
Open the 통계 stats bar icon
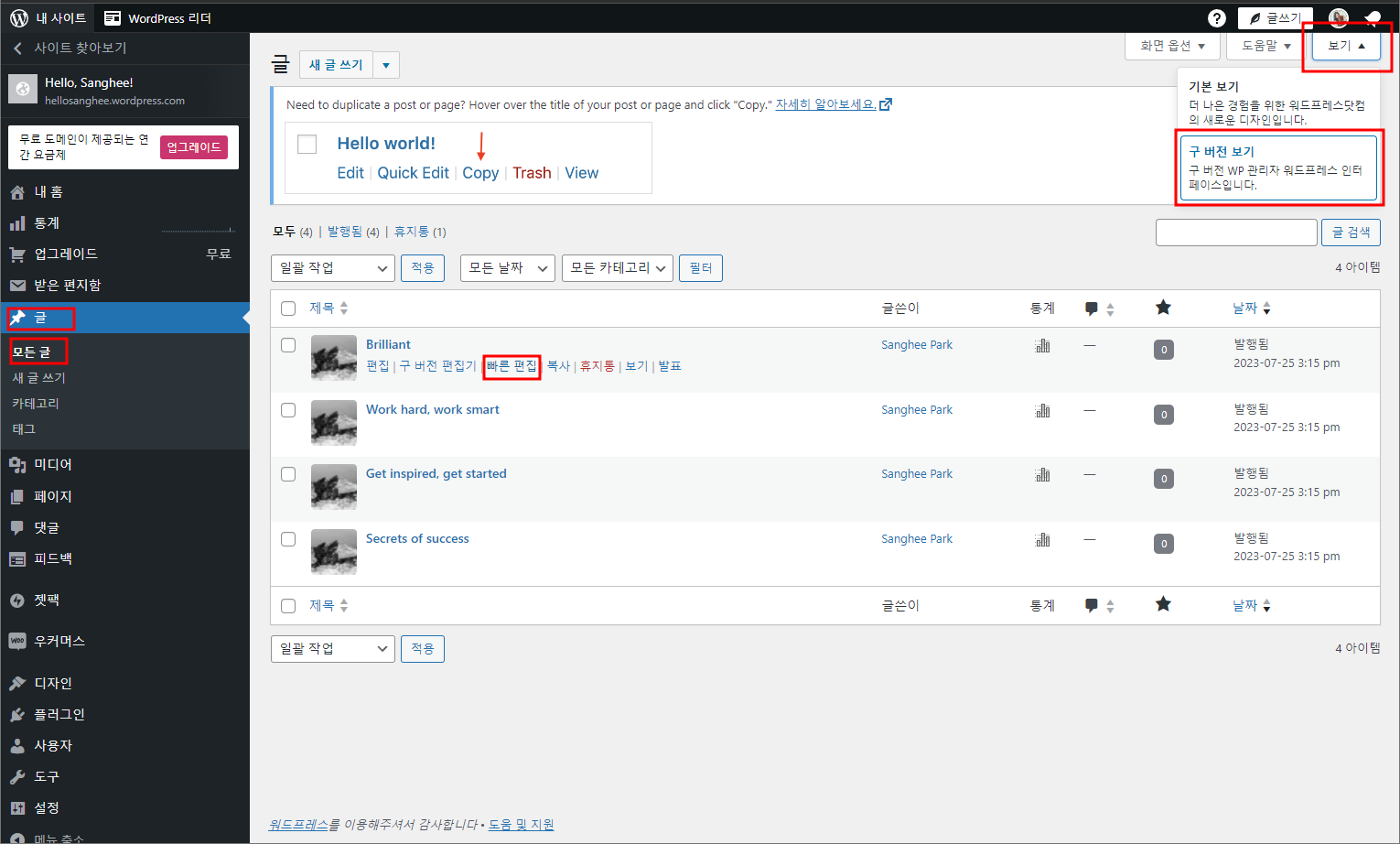coord(17,223)
